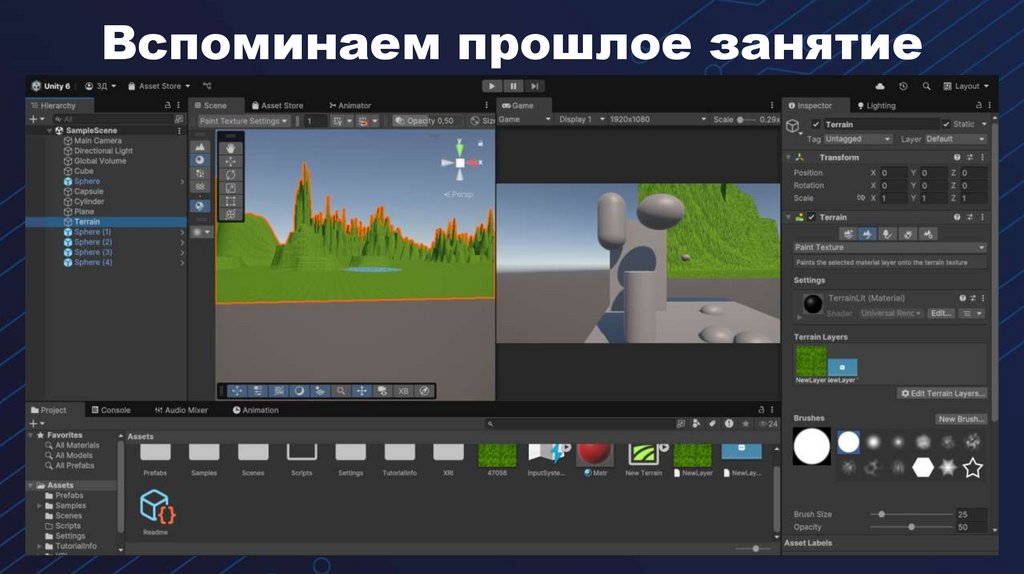Viewport: 1024px width, 574px height.
Task: Click the New Brush button
Action: [x=961, y=419]
